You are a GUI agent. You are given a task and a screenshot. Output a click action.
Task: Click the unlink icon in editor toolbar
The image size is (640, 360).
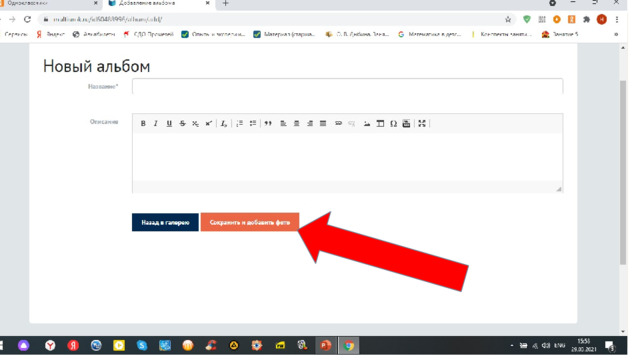tap(351, 123)
